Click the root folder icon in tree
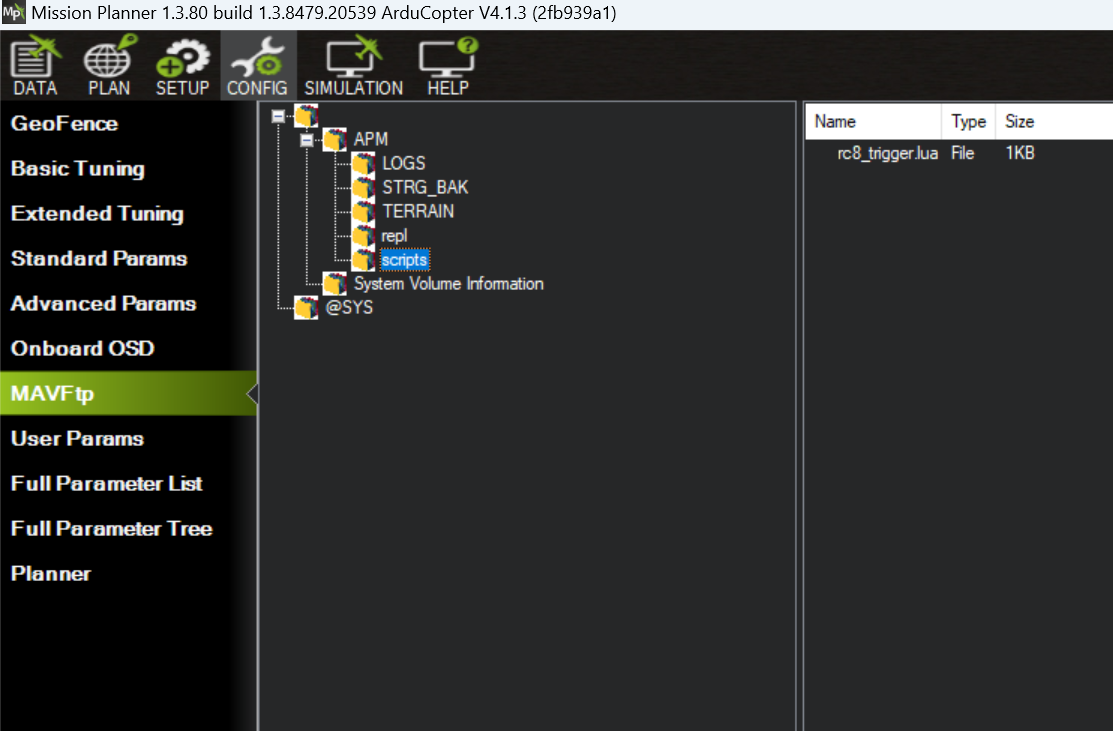This screenshot has width=1113, height=731. coord(306,116)
